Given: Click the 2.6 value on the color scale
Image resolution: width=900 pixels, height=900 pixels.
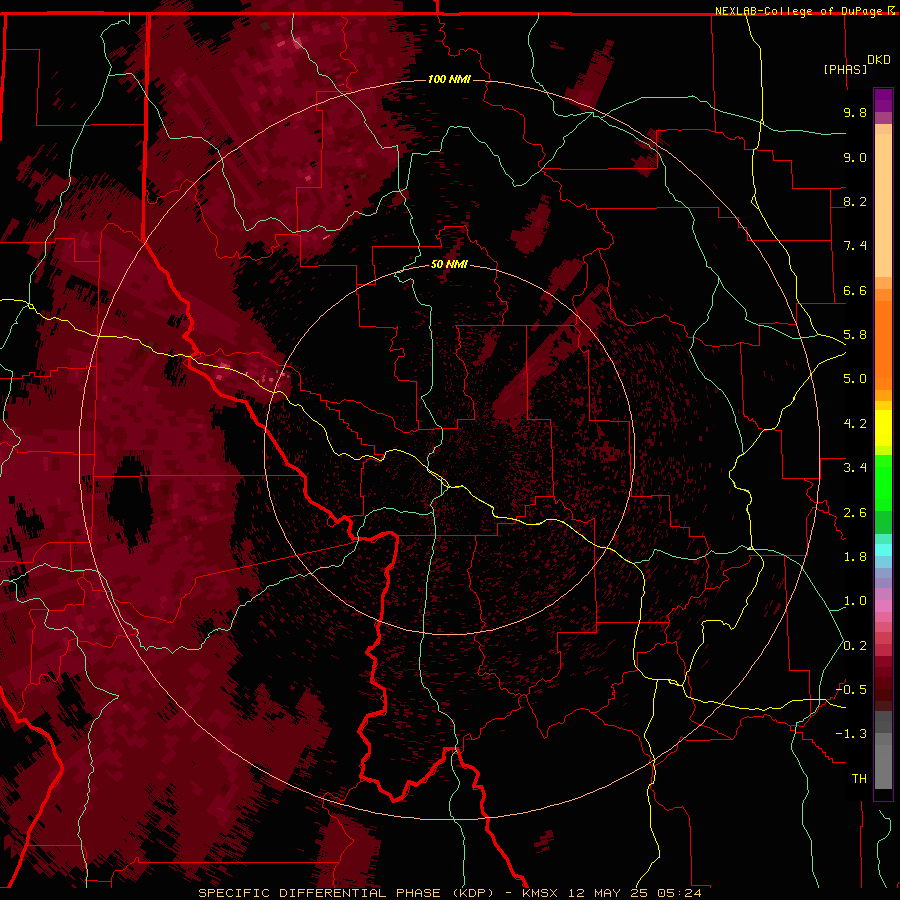Looking at the screenshot, I should coord(855,513).
